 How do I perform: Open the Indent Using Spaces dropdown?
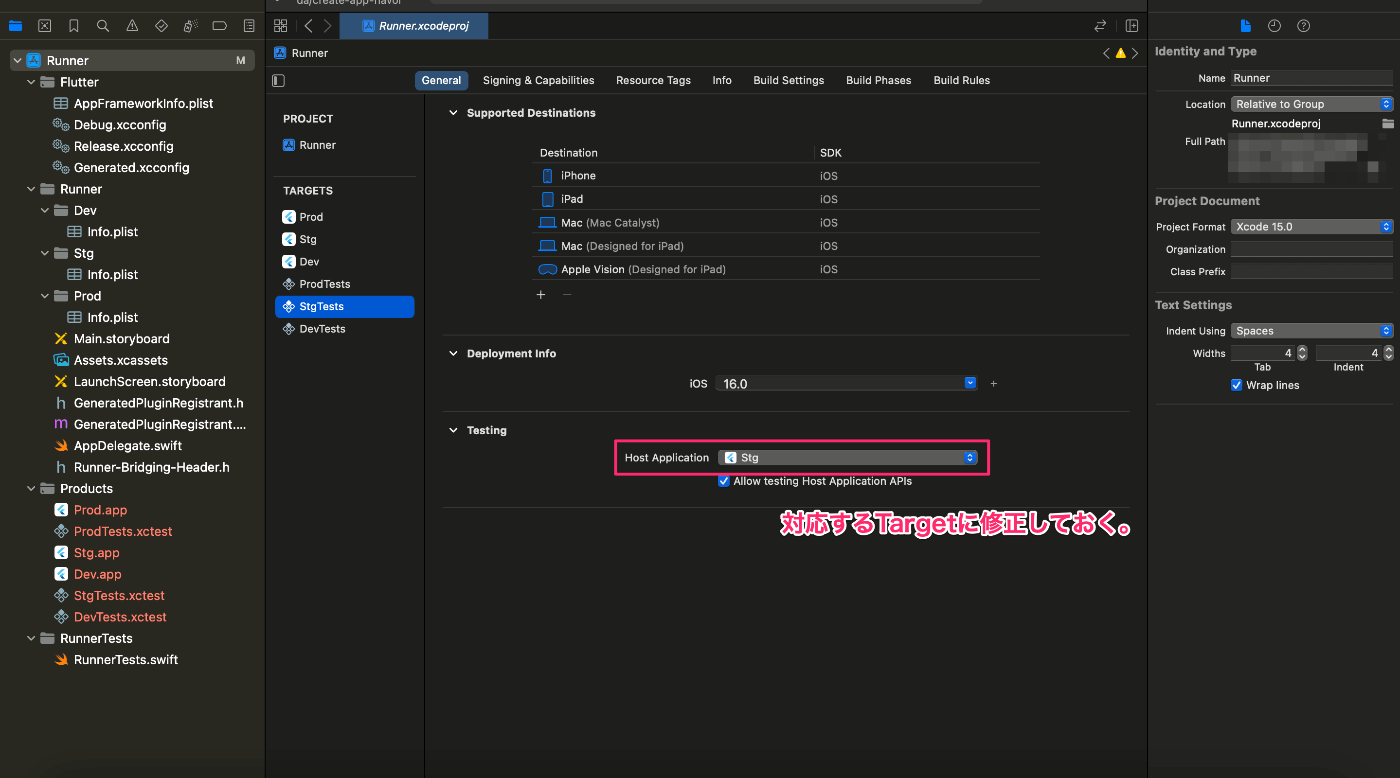(1312, 331)
